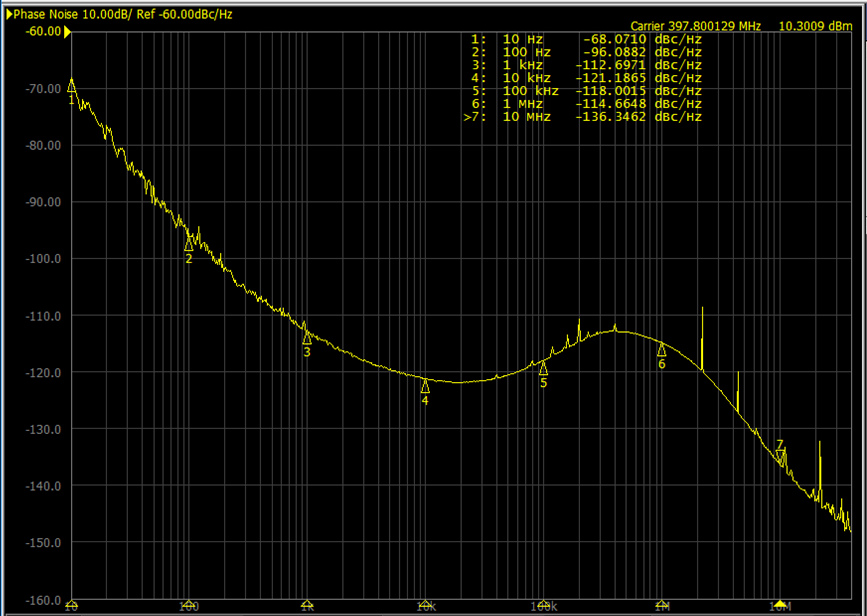
Task: Click the Carrier 397.800129 MHz readout
Action: pyautogui.click(x=698, y=26)
